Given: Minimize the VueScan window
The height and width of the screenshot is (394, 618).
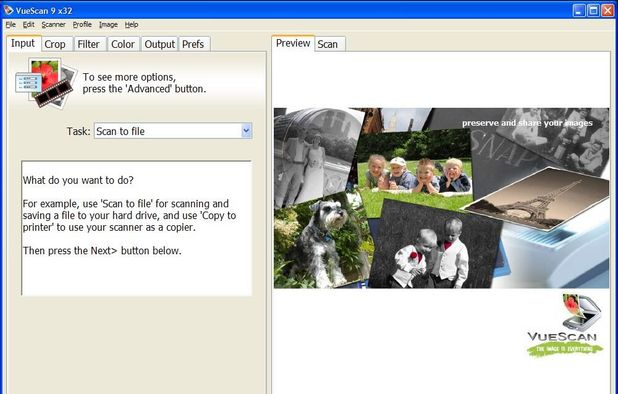Looking at the screenshot, I should tap(579, 10).
